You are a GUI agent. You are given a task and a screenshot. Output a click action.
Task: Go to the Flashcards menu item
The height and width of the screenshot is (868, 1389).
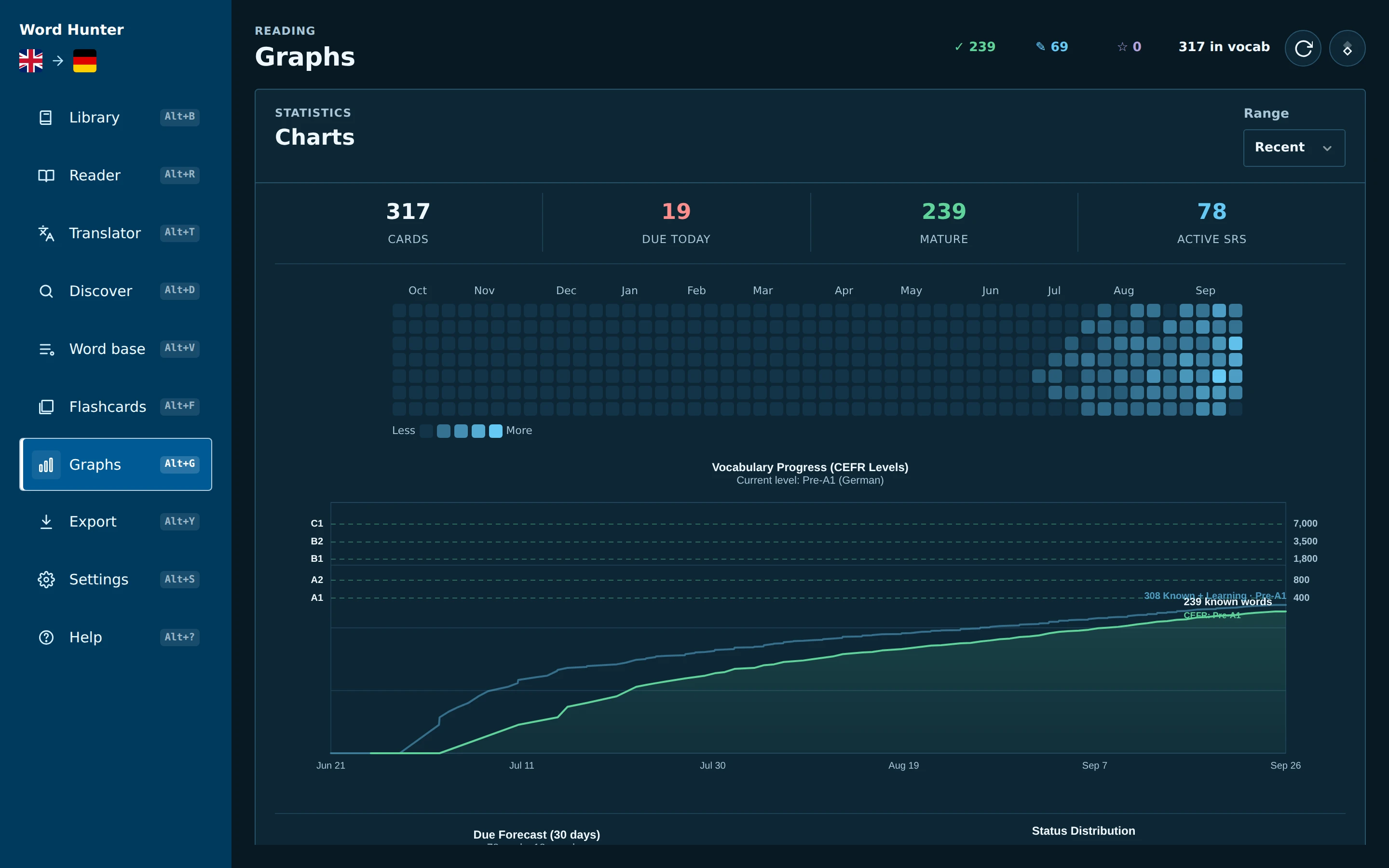pyautogui.click(x=116, y=407)
